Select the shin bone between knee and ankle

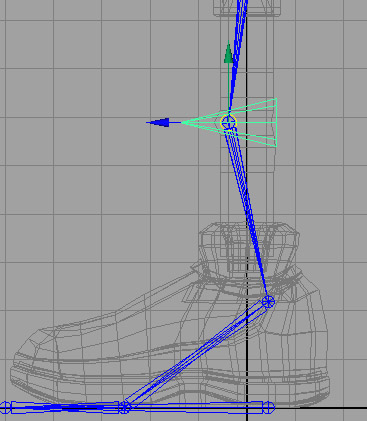click(x=247, y=210)
